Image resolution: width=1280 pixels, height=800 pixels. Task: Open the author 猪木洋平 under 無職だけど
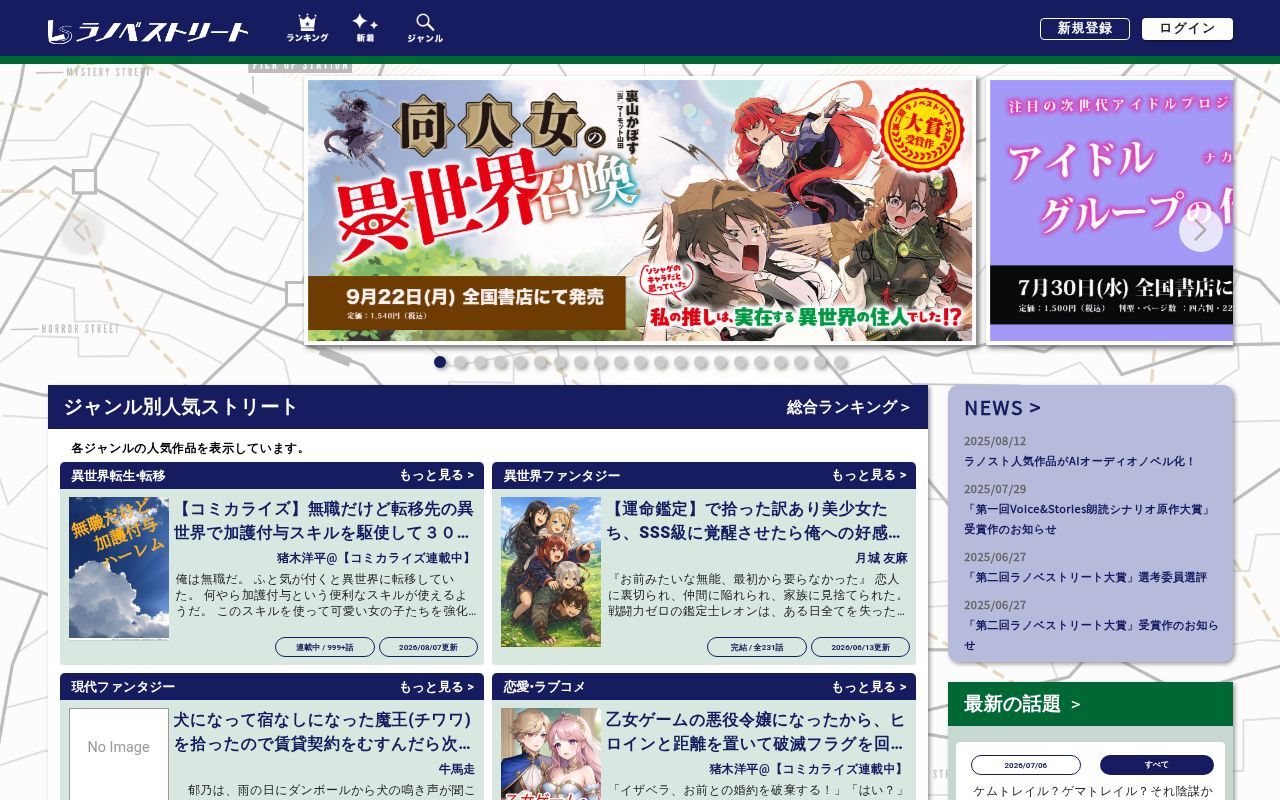(x=374, y=558)
